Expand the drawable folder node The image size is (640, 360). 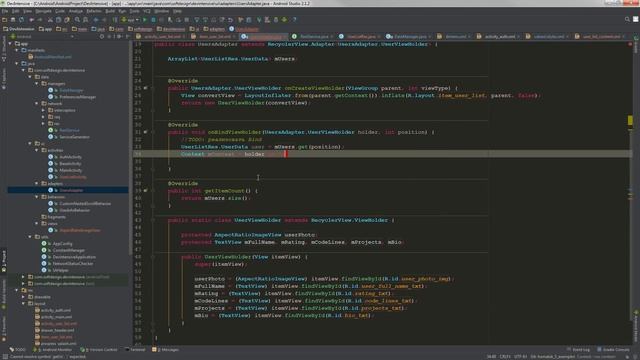24,297
